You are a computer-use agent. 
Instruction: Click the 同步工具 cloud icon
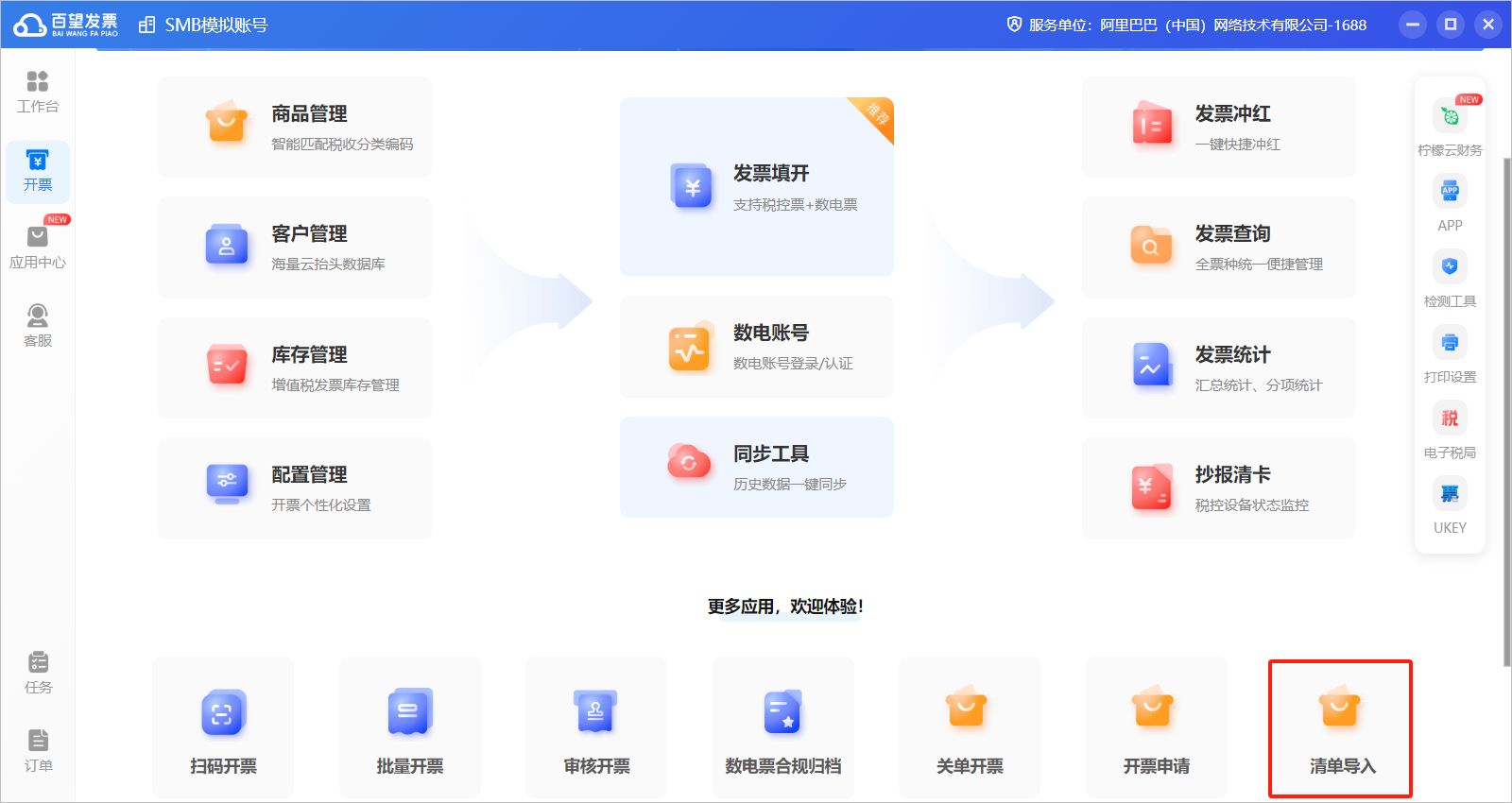pyautogui.click(x=689, y=462)
